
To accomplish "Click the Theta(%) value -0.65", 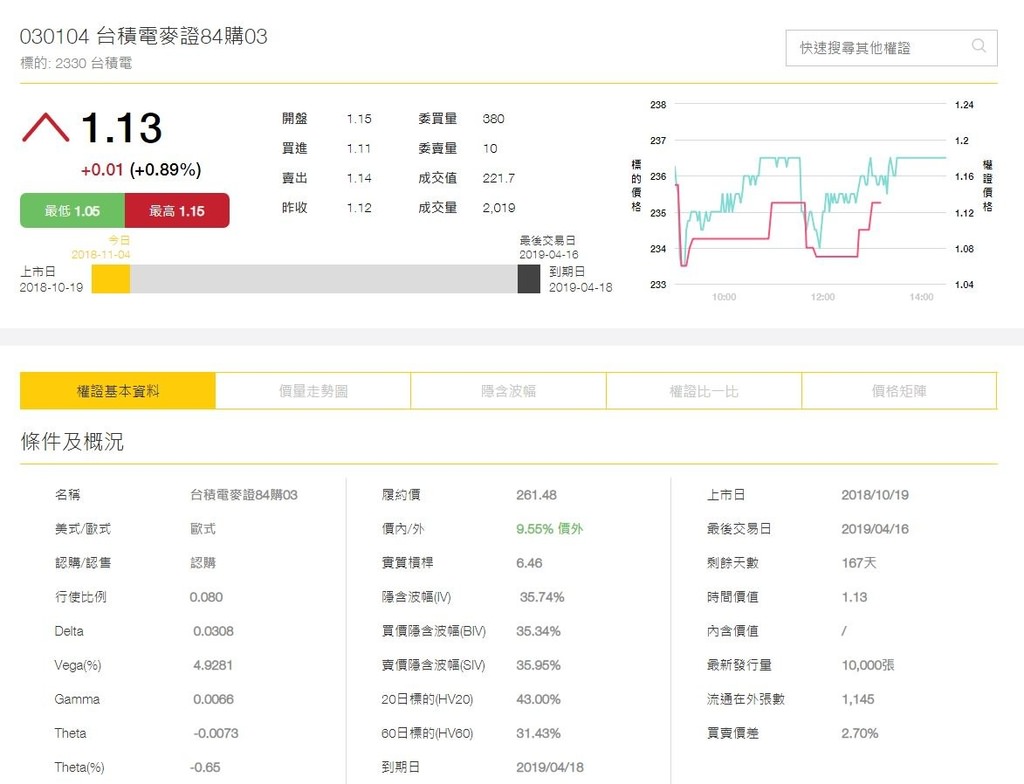I will (x=205, y=767).
